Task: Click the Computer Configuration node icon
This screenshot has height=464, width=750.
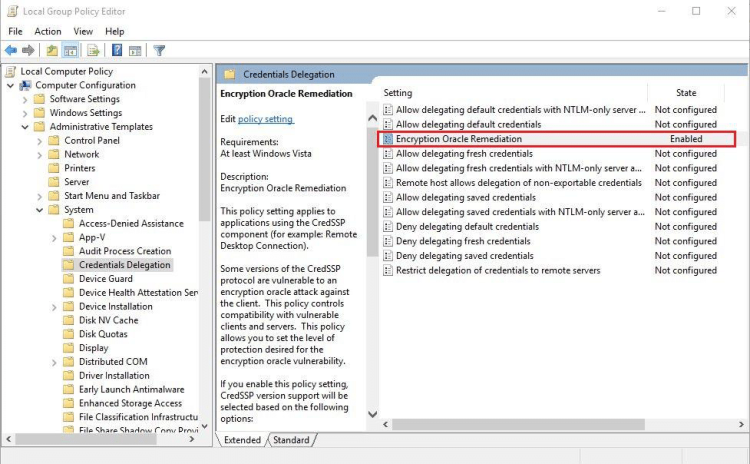Action: point(25,85)
